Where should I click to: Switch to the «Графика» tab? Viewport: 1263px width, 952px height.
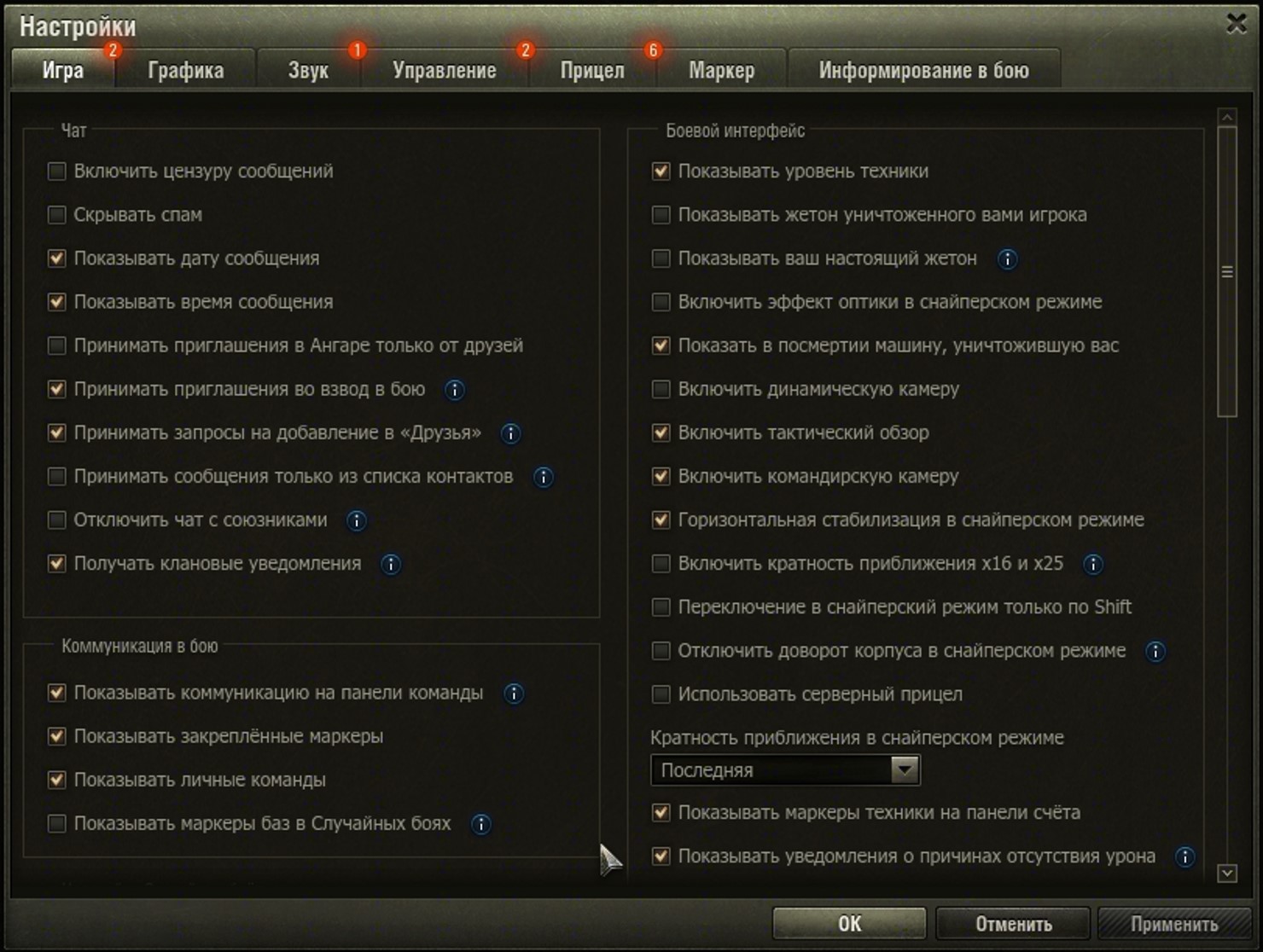click(x=186, y=70)
